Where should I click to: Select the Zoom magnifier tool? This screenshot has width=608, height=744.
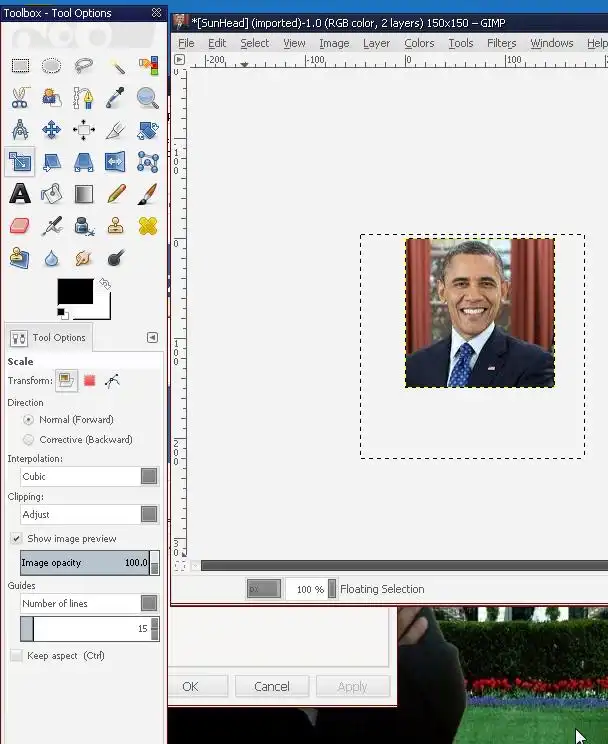click(x=148, y=98)
